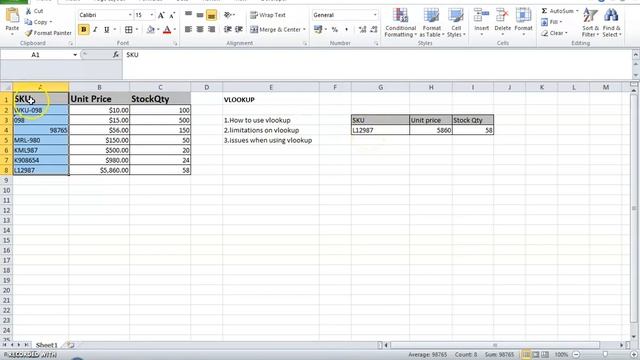
Task: Click decrease indent icon
Action: pos(228,29)
